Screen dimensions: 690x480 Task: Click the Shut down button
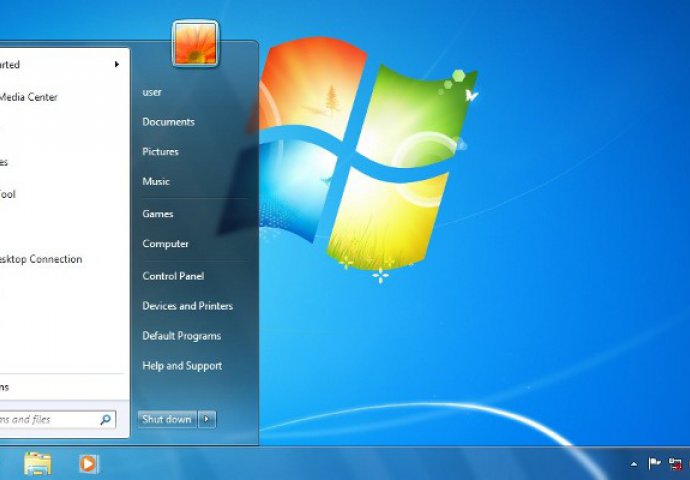coord(166,419)
